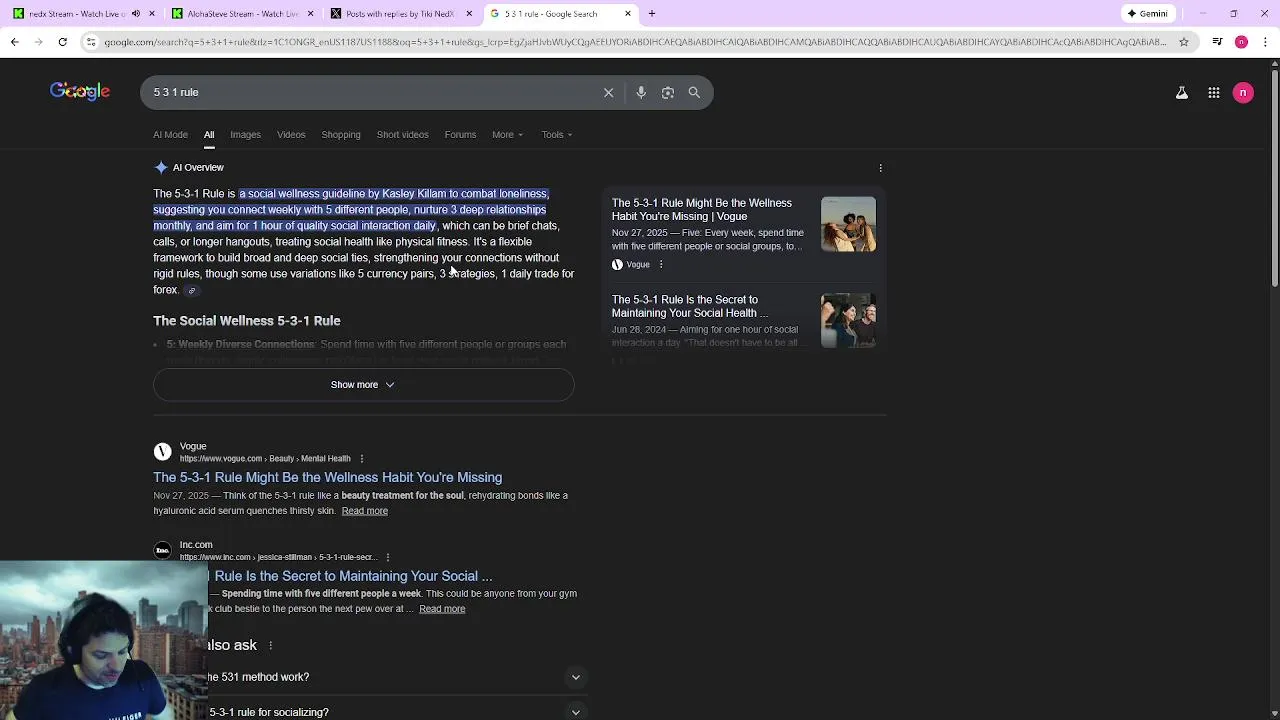Open side card Vogue 5-3-1 Rule article
1280x720 pixels.
click(701, 210)
